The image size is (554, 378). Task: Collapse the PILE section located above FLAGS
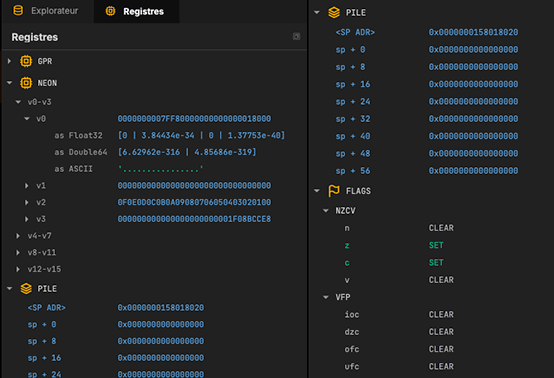[x=317, y=13]
